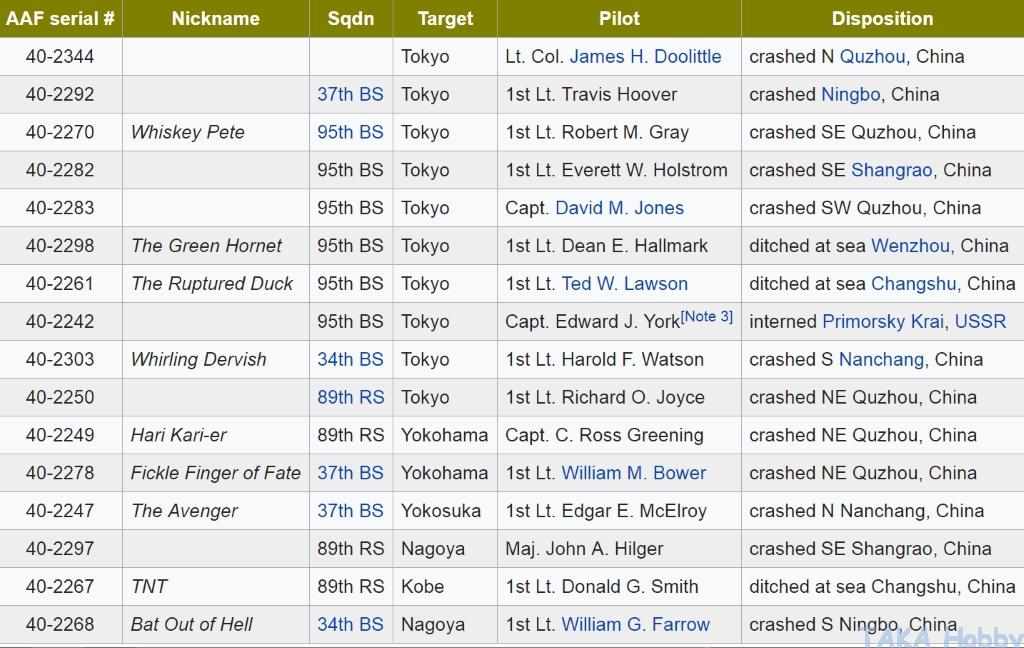Click the Note 3 superscript reference
Screen dimensions: 1024x648
click(707, 316)
